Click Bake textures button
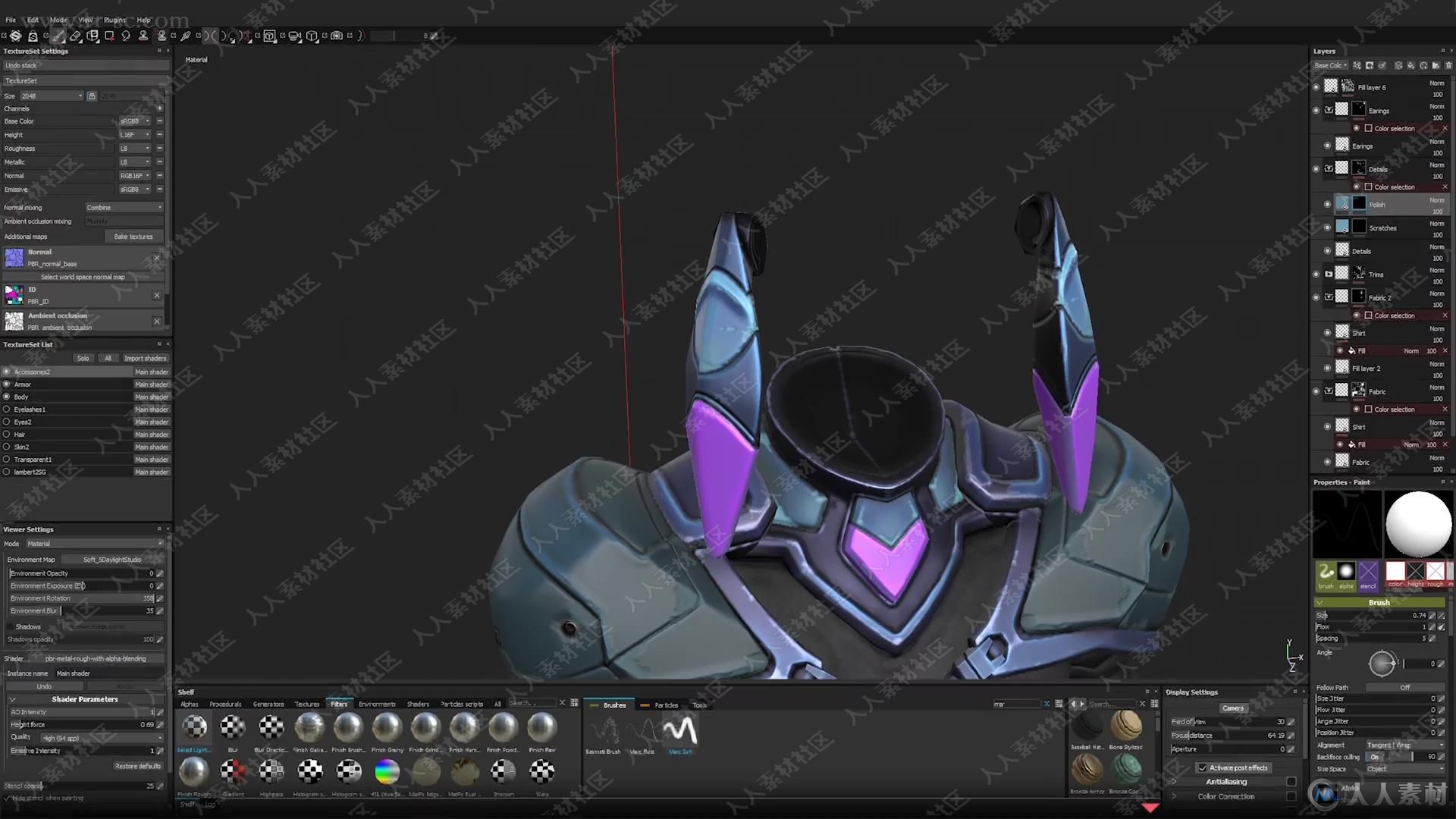 pos(133,237)
